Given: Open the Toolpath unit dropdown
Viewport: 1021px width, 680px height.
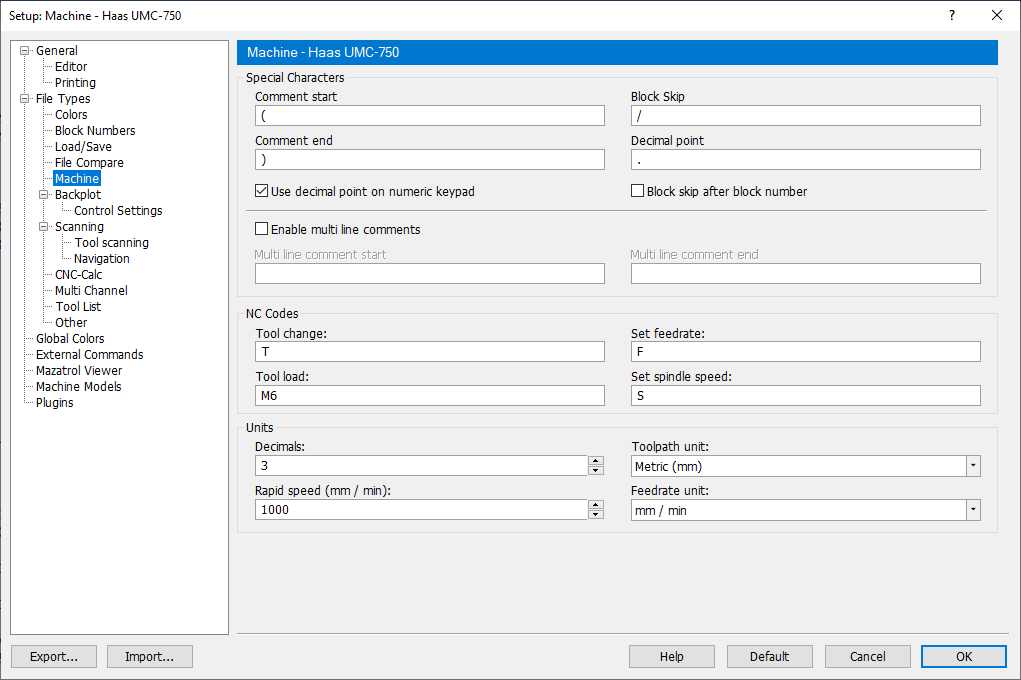Looking at the screenshot, I should tap(972, 466).
